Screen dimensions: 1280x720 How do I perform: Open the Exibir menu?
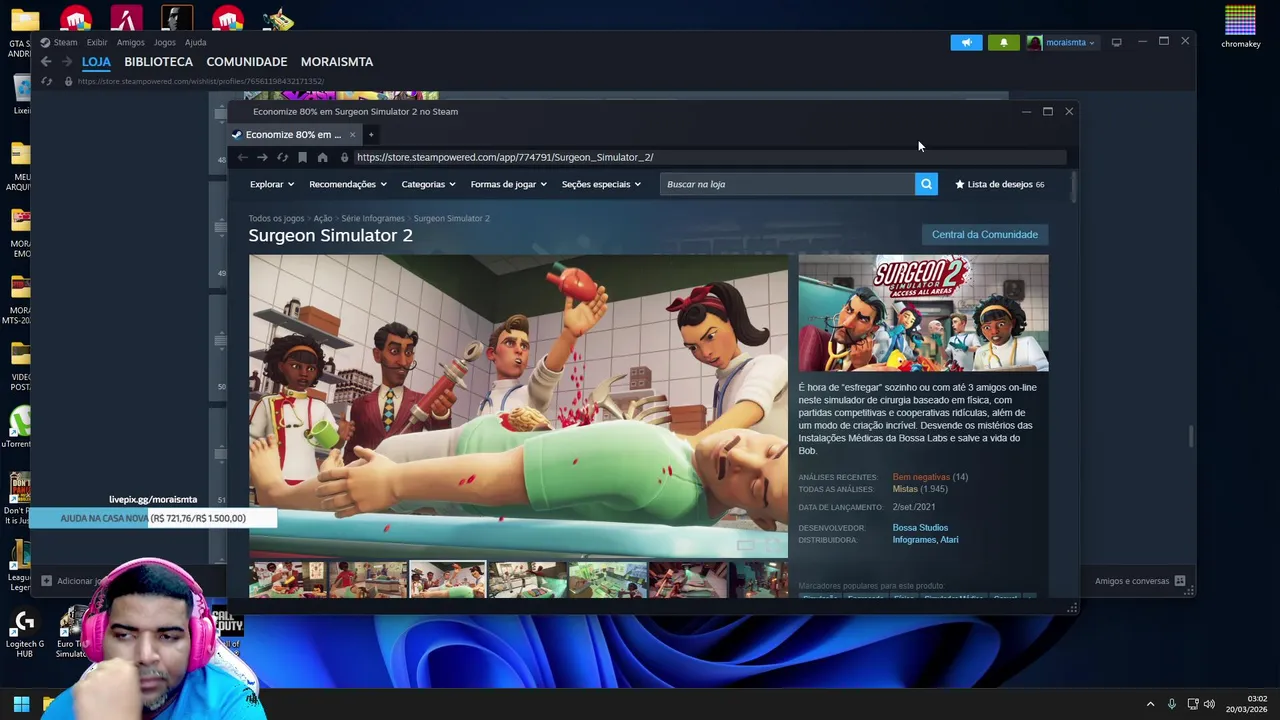pyautogui.click(x=97, y=42)
